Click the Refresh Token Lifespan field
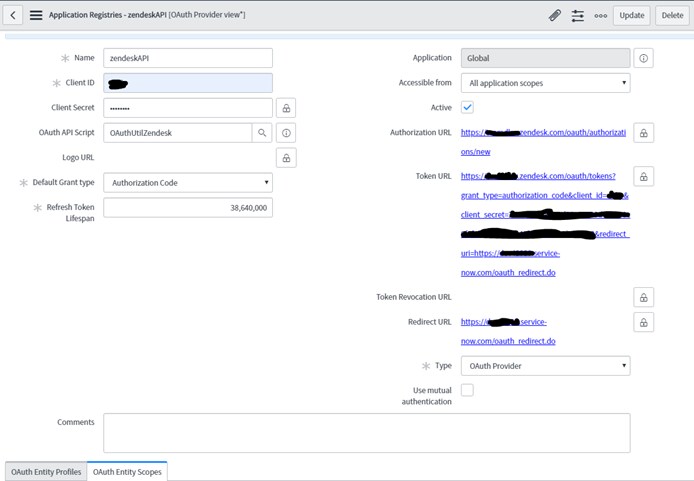Viewport: 694px width, 481px height. [188, 208]
